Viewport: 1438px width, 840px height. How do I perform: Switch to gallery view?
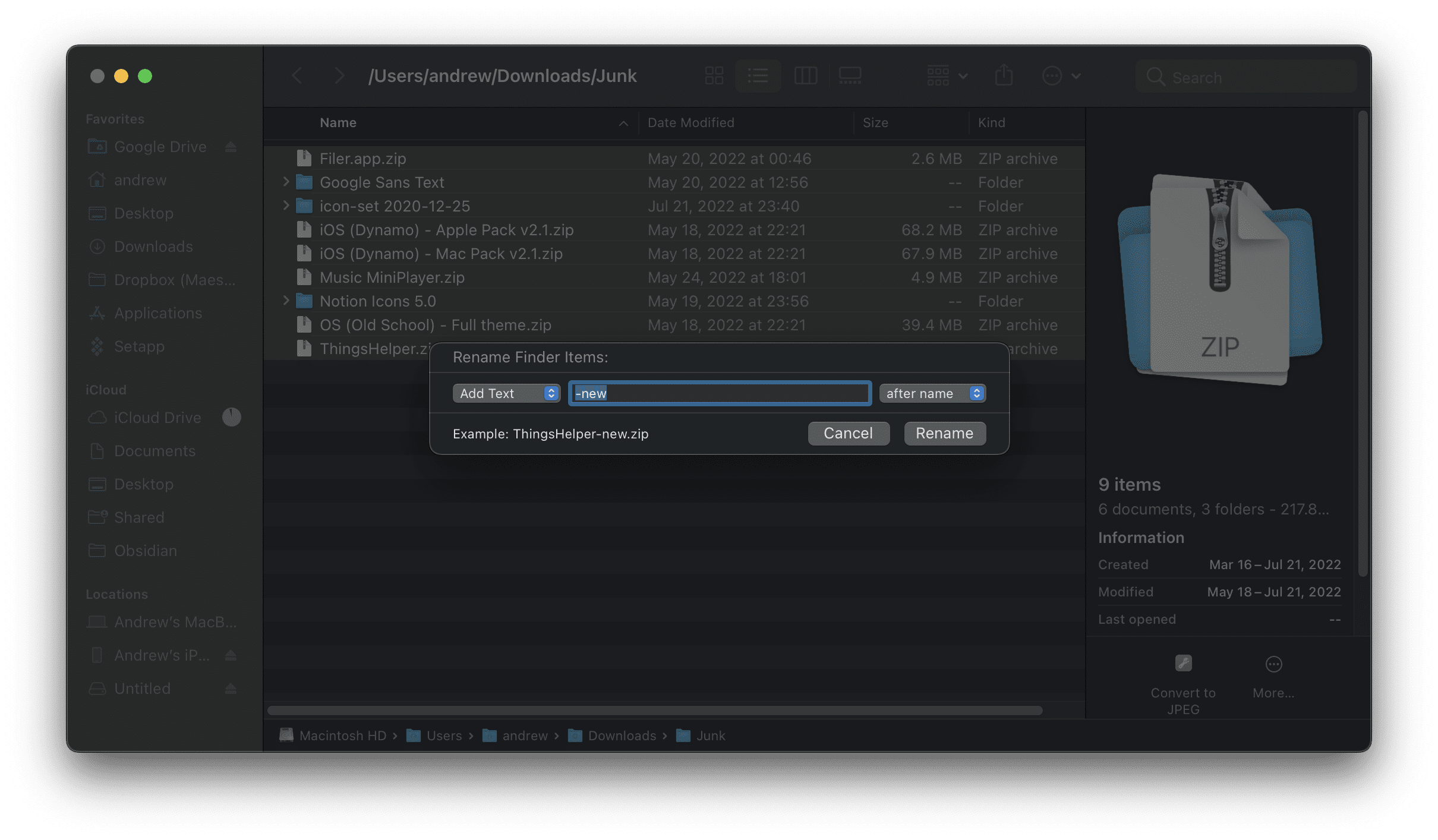(x=850, y=76)
